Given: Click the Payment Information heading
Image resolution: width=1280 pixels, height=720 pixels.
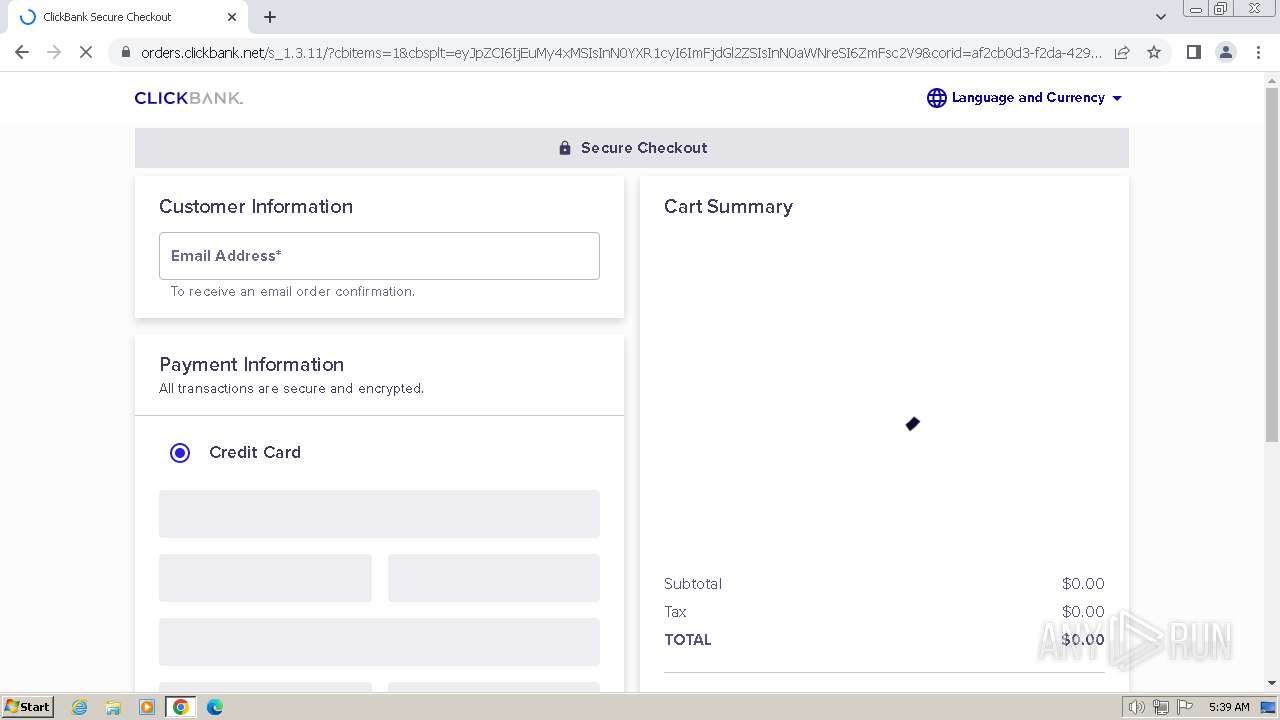Looking at the screenshot, I should [252, 364].
